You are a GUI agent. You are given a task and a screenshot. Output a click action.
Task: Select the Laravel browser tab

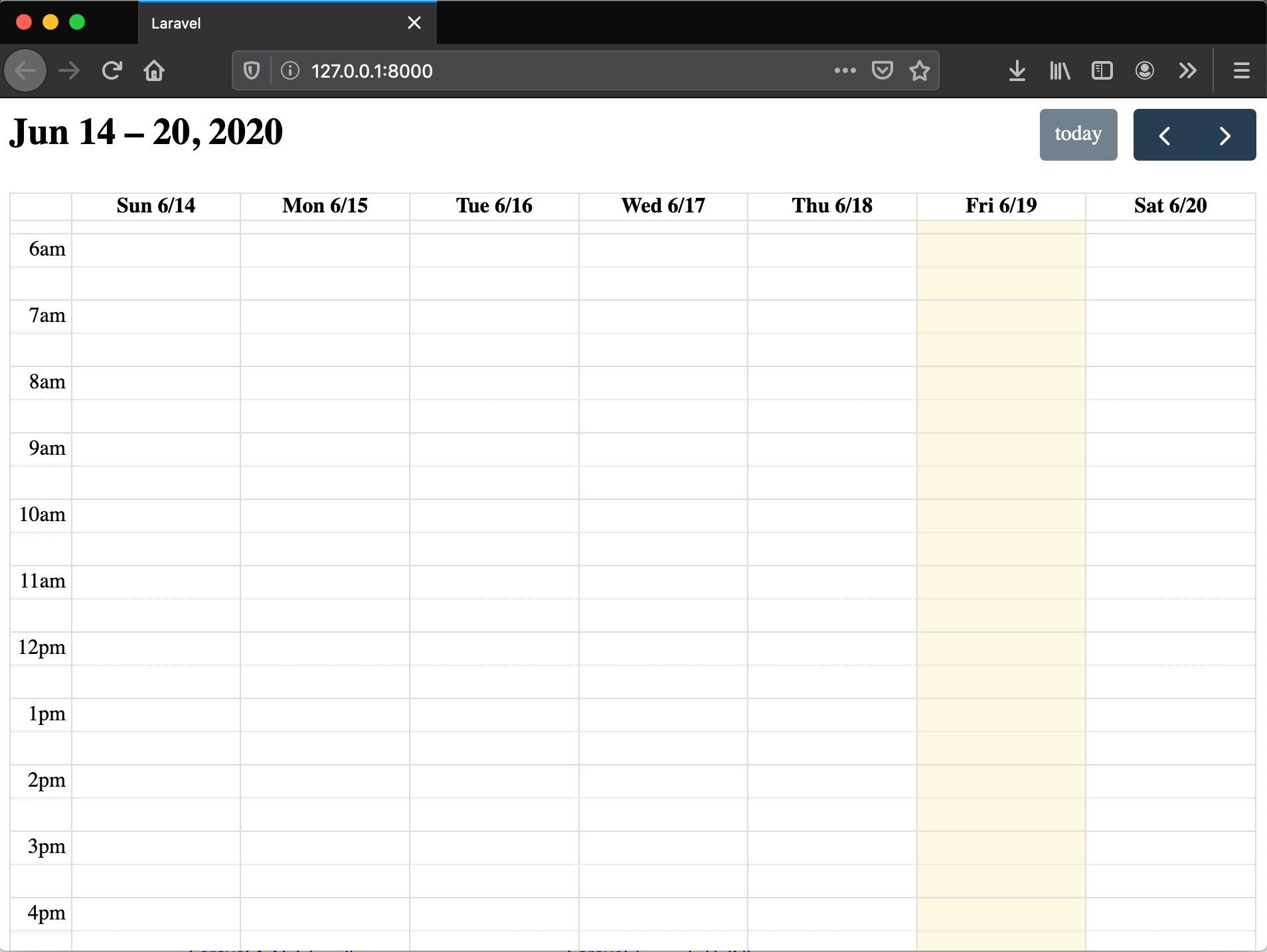coord(266,23)
